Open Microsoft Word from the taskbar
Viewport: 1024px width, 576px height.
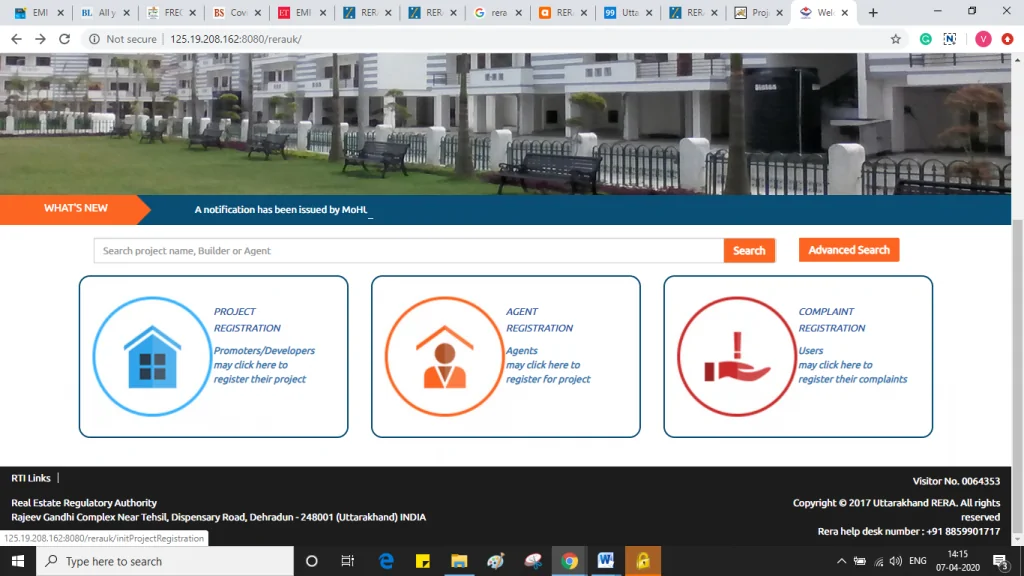click(x=606, y=561)
